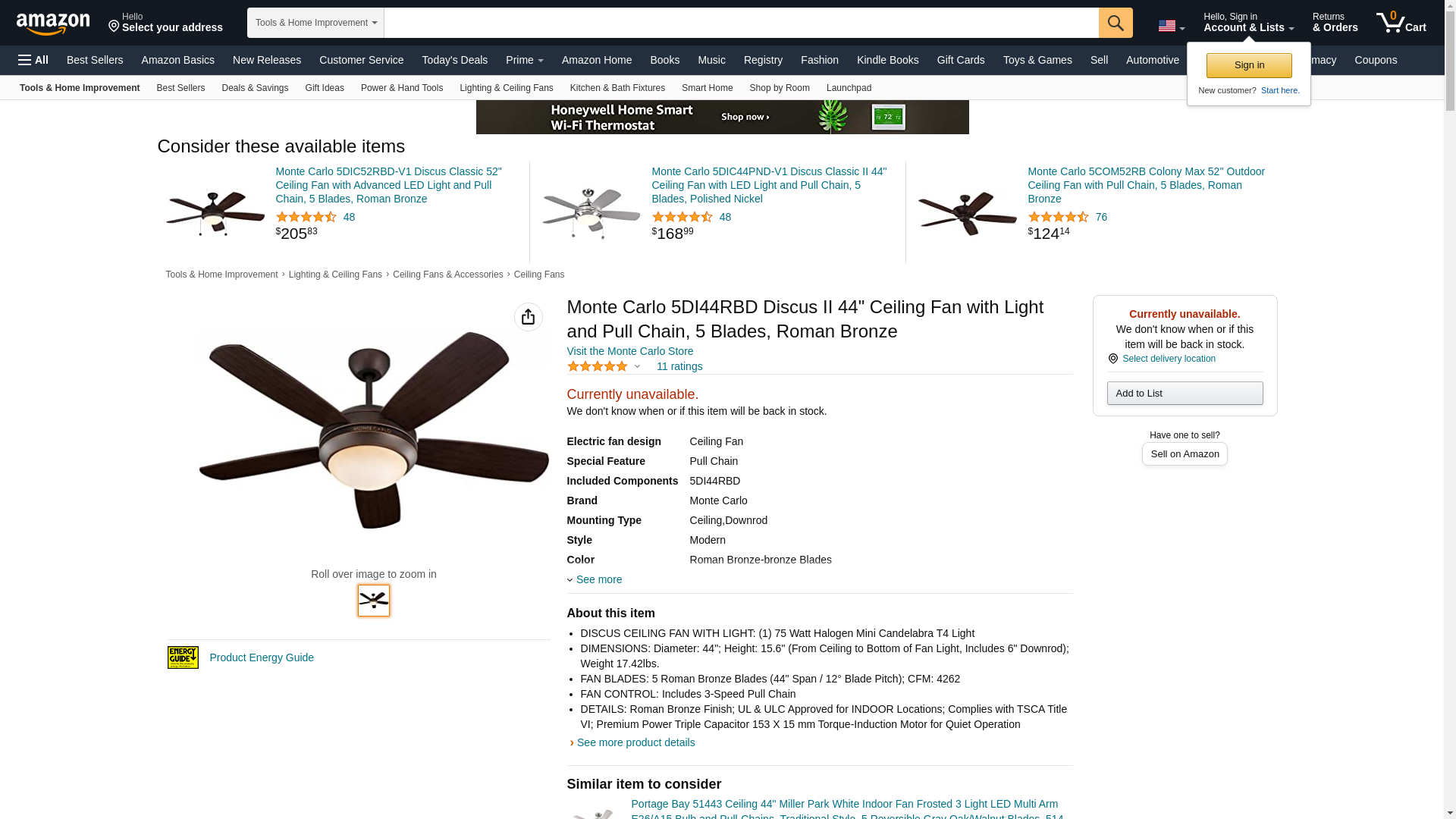Screen dimensions: 1456x819
Task: Click the Amazon logo
Action: click(x=53, y=24)
